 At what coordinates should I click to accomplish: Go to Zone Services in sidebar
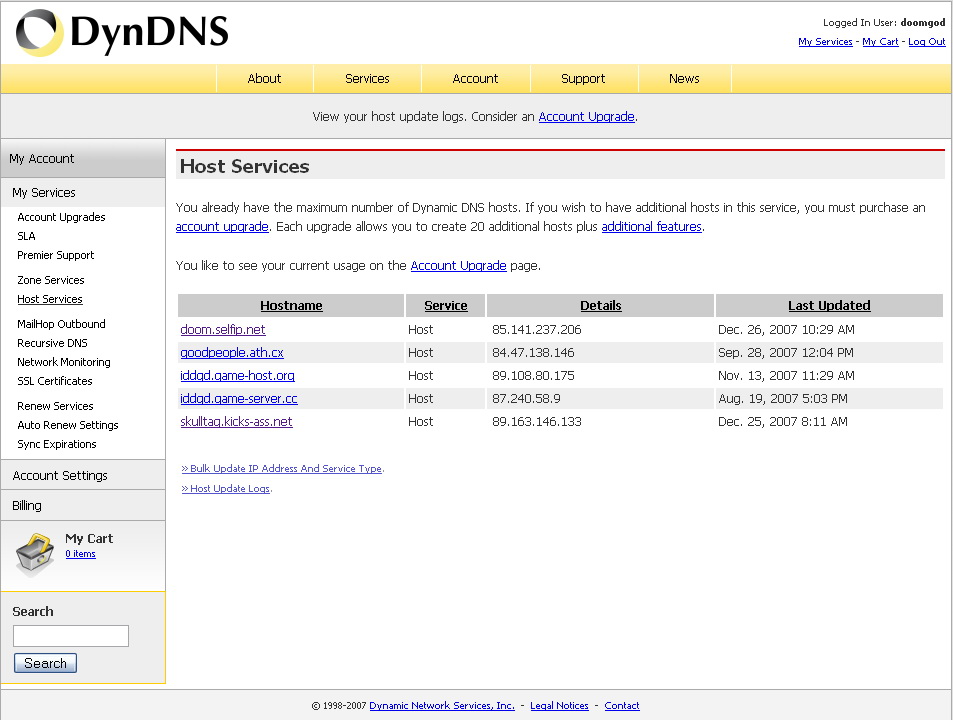click(x=51, y=281)
